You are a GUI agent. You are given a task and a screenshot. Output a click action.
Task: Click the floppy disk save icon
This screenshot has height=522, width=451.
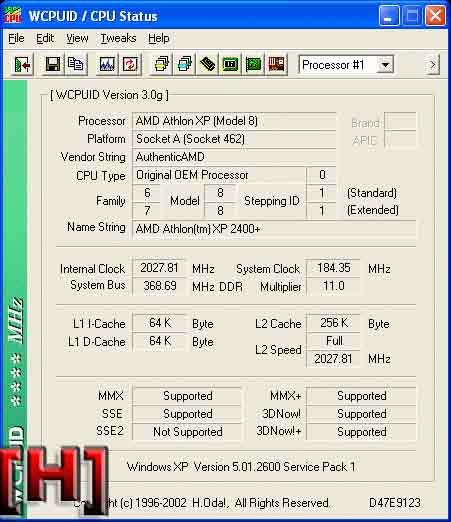[53, 64]
